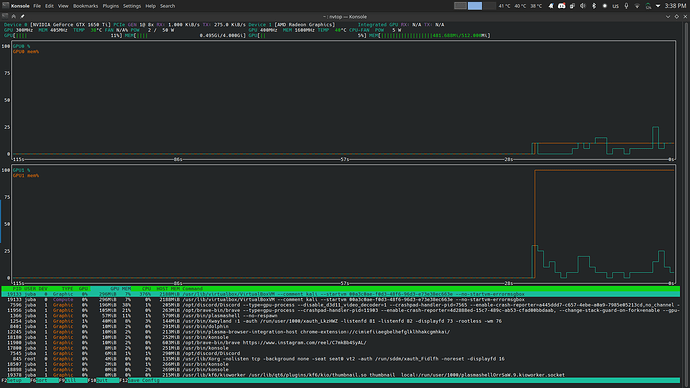Click F2 Setup in nvtop footer

tap(14, 380)
